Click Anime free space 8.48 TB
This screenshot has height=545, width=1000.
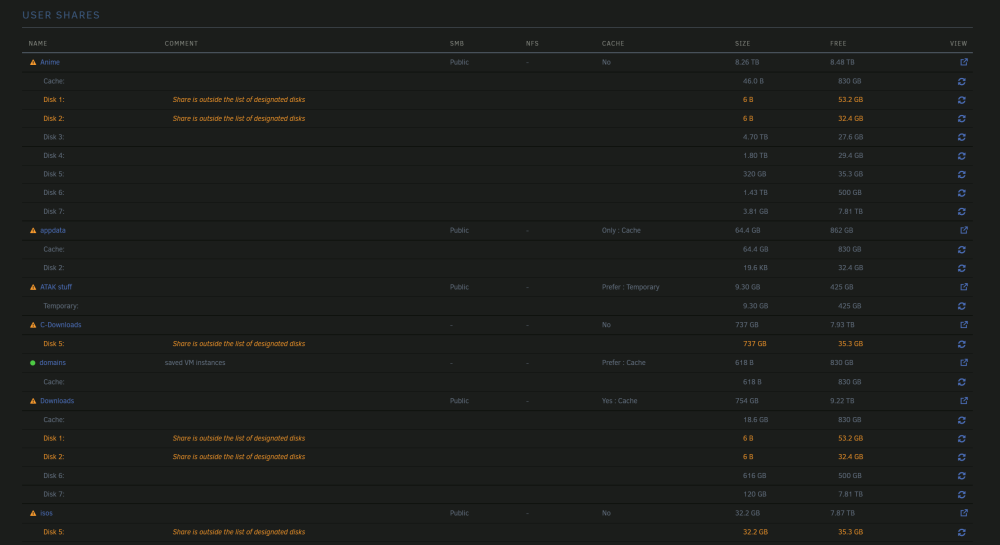[x=842, y=62]
